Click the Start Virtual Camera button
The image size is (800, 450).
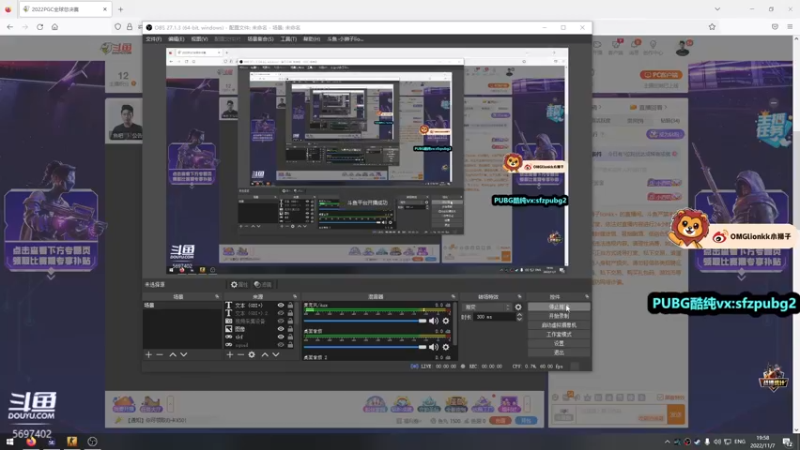[559, 326]
